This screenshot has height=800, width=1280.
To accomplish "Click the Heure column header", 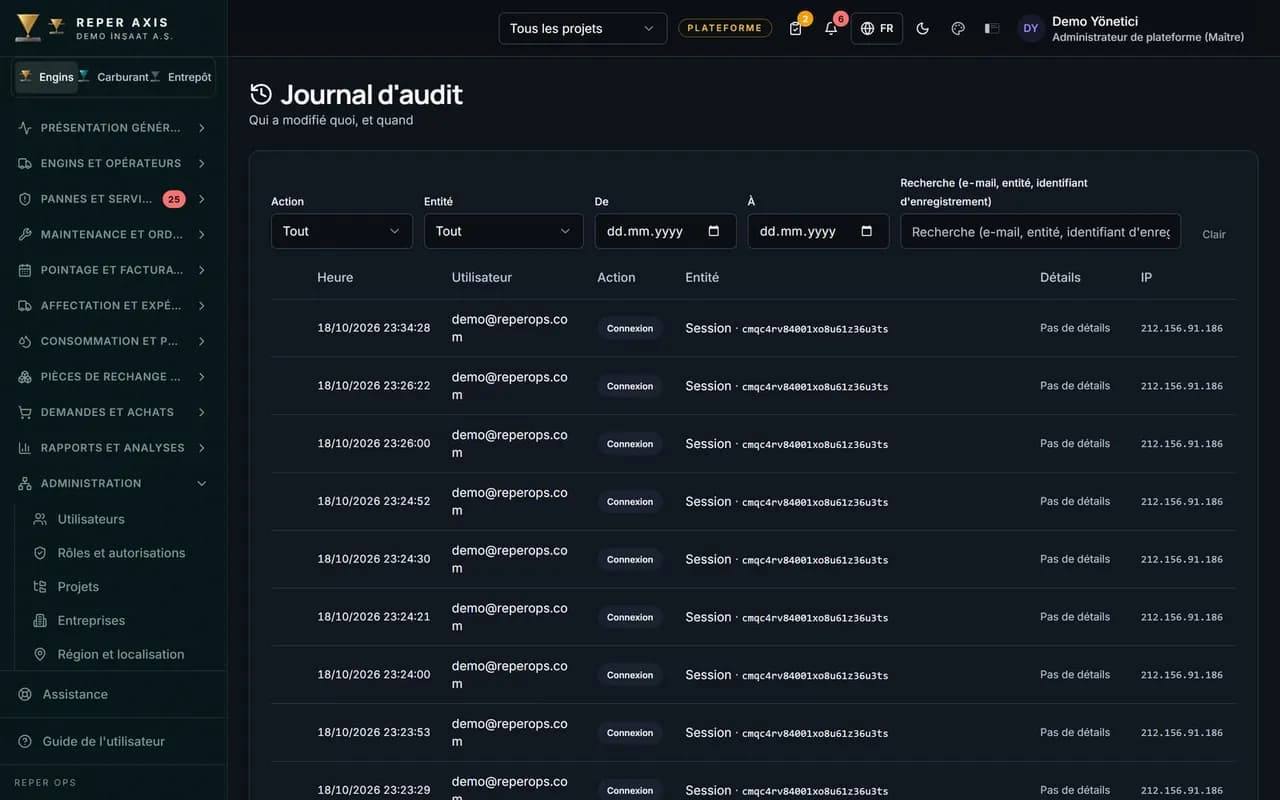I will coord(335,277).
